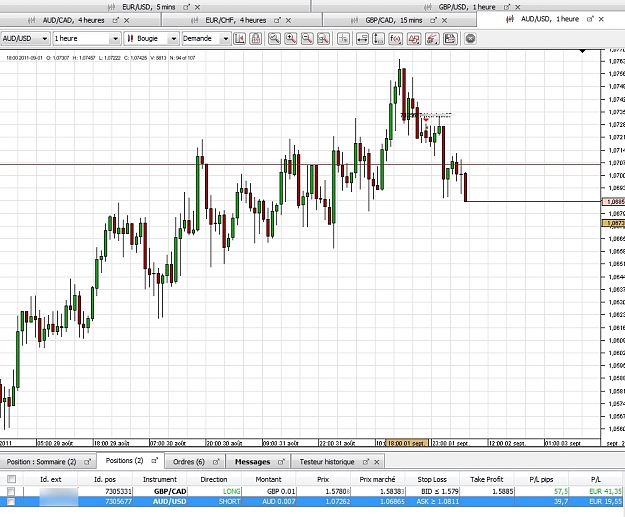
Task: Switch to the GBP/USD 1 heure chart tab
Action: pos(466,7)
